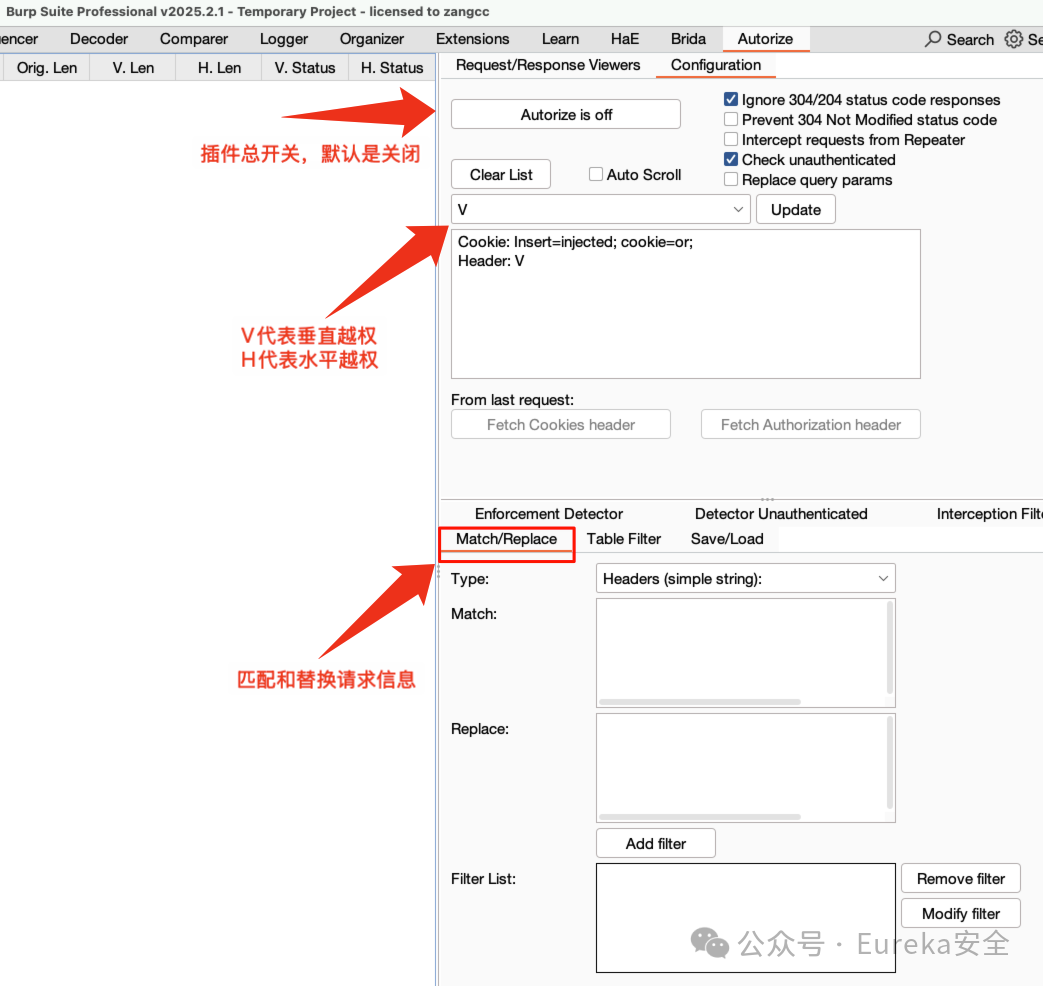
Task: Click the Search magnifier icon
Action: point(933,39)
